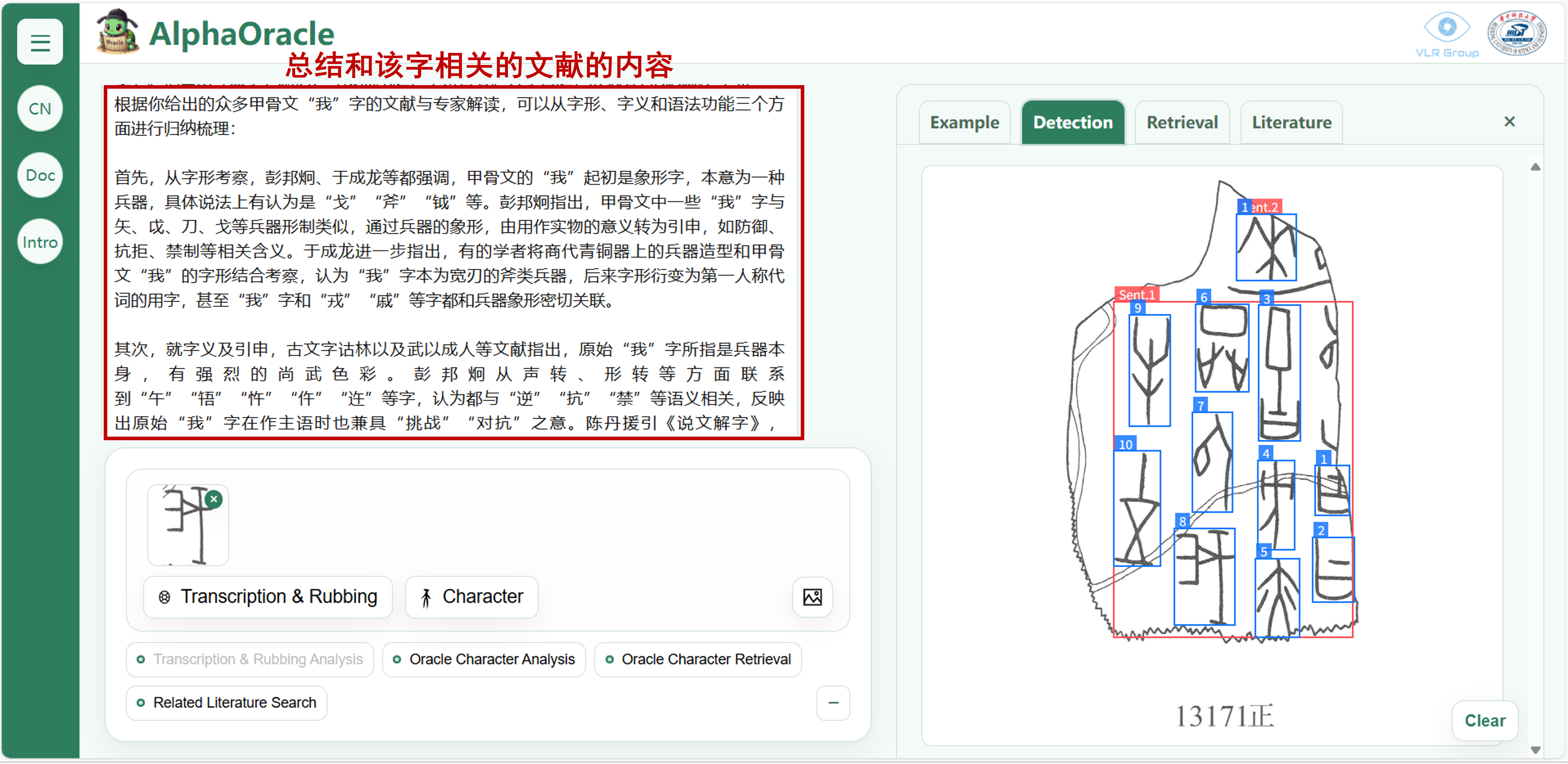
Task: Select Transcription & Rubbing mode
Action: click(x=268, y=597)
